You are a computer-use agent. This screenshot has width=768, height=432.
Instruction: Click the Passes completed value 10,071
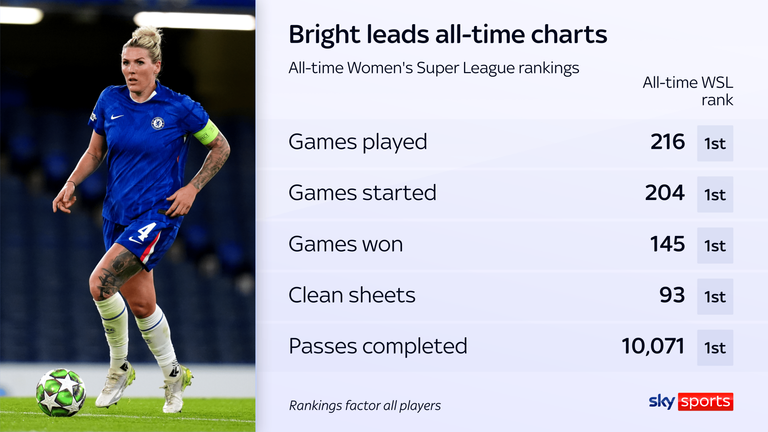point(652,347)
